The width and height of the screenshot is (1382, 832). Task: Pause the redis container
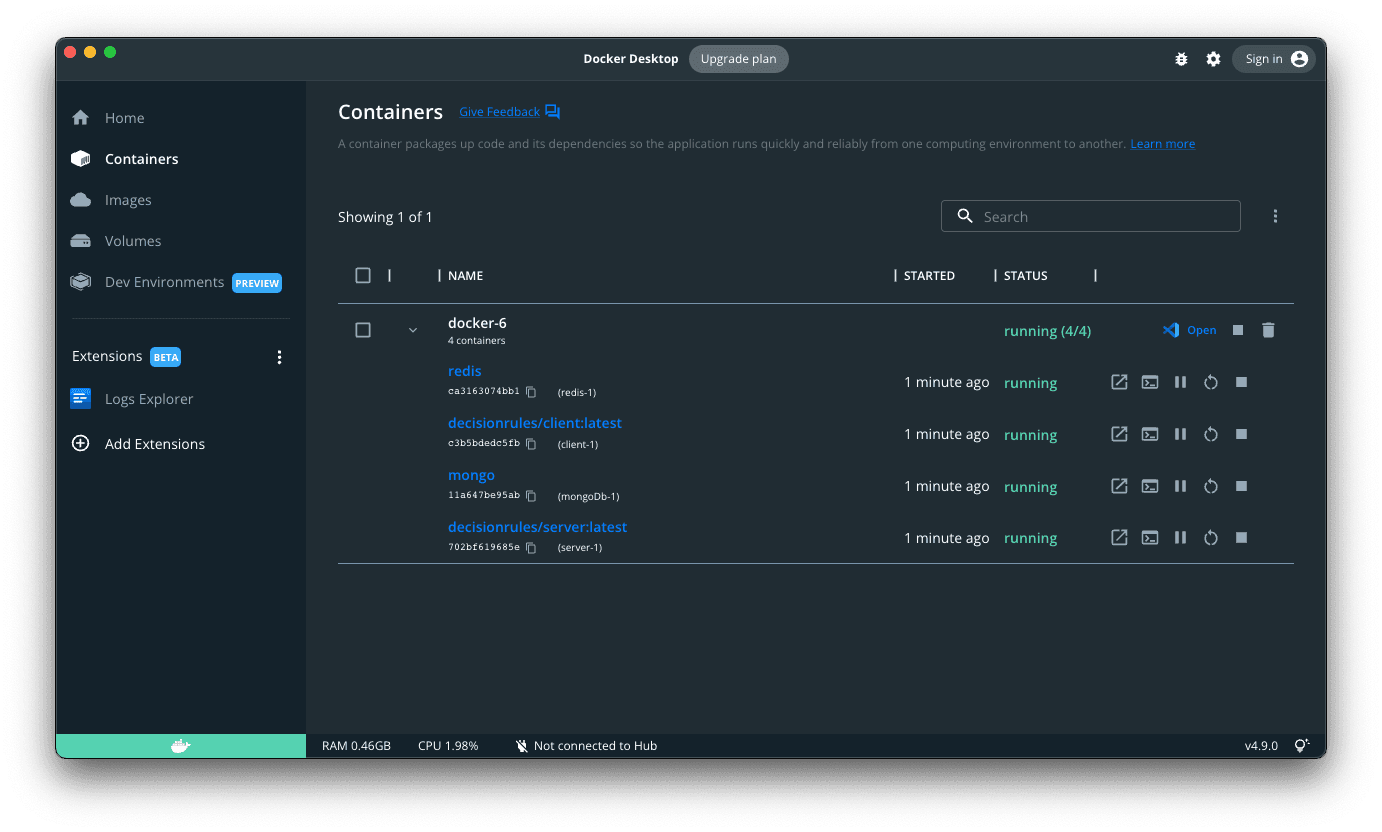point(1180,382)
